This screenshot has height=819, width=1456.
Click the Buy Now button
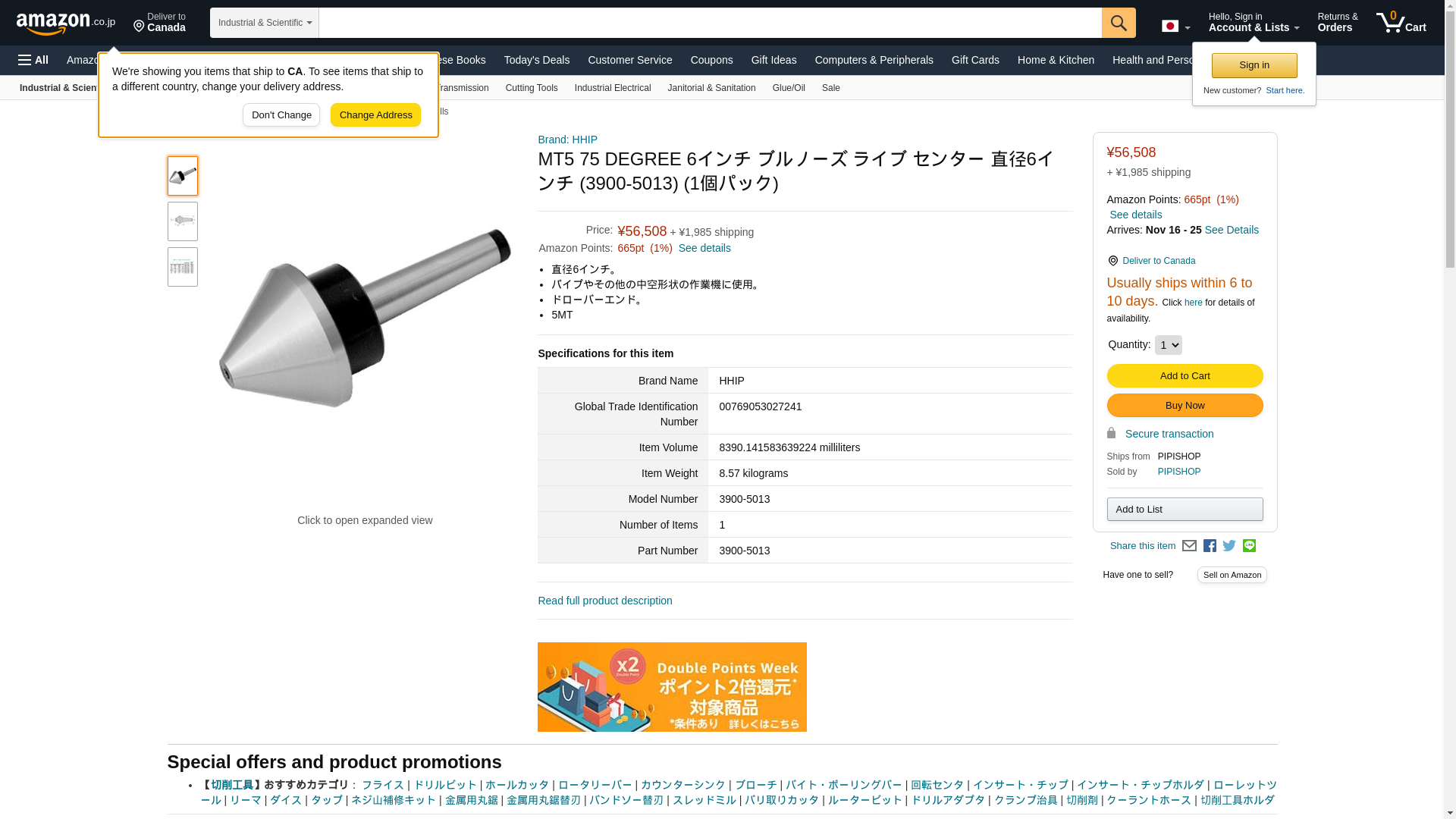point(1185,406)
